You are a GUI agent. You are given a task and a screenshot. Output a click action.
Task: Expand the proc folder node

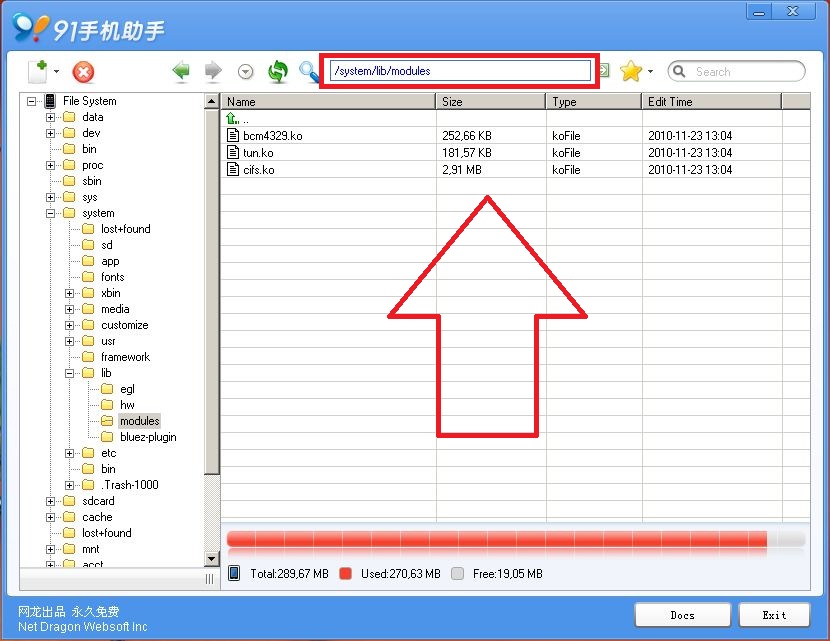50,165
